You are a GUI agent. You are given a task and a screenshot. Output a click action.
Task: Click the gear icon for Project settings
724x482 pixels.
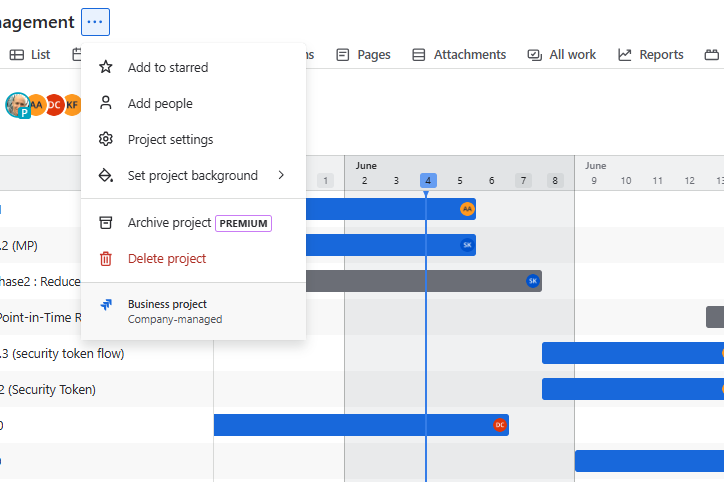(106, 139)
